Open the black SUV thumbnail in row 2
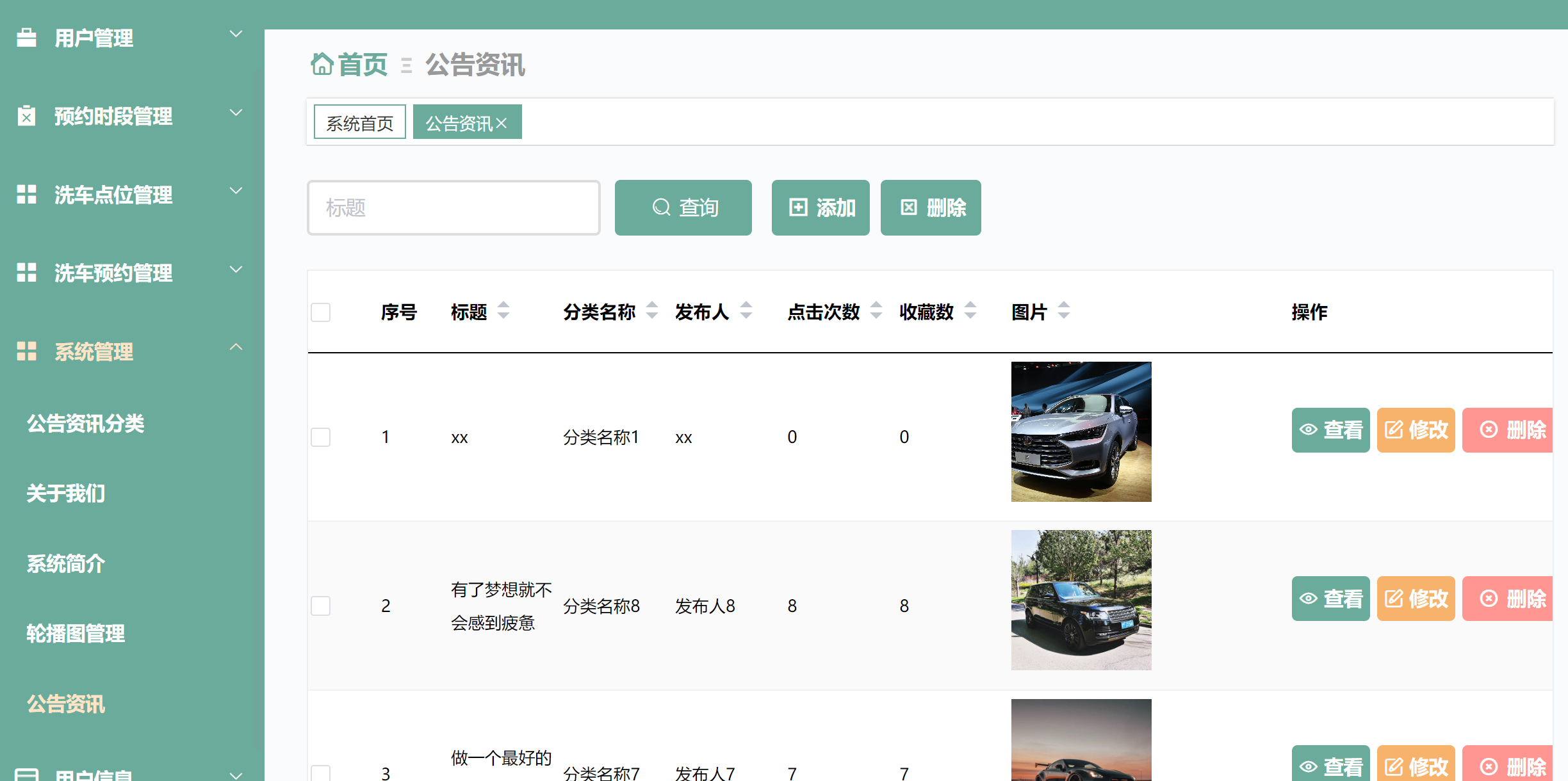The image size is (1568, 781). [1081, 600]
